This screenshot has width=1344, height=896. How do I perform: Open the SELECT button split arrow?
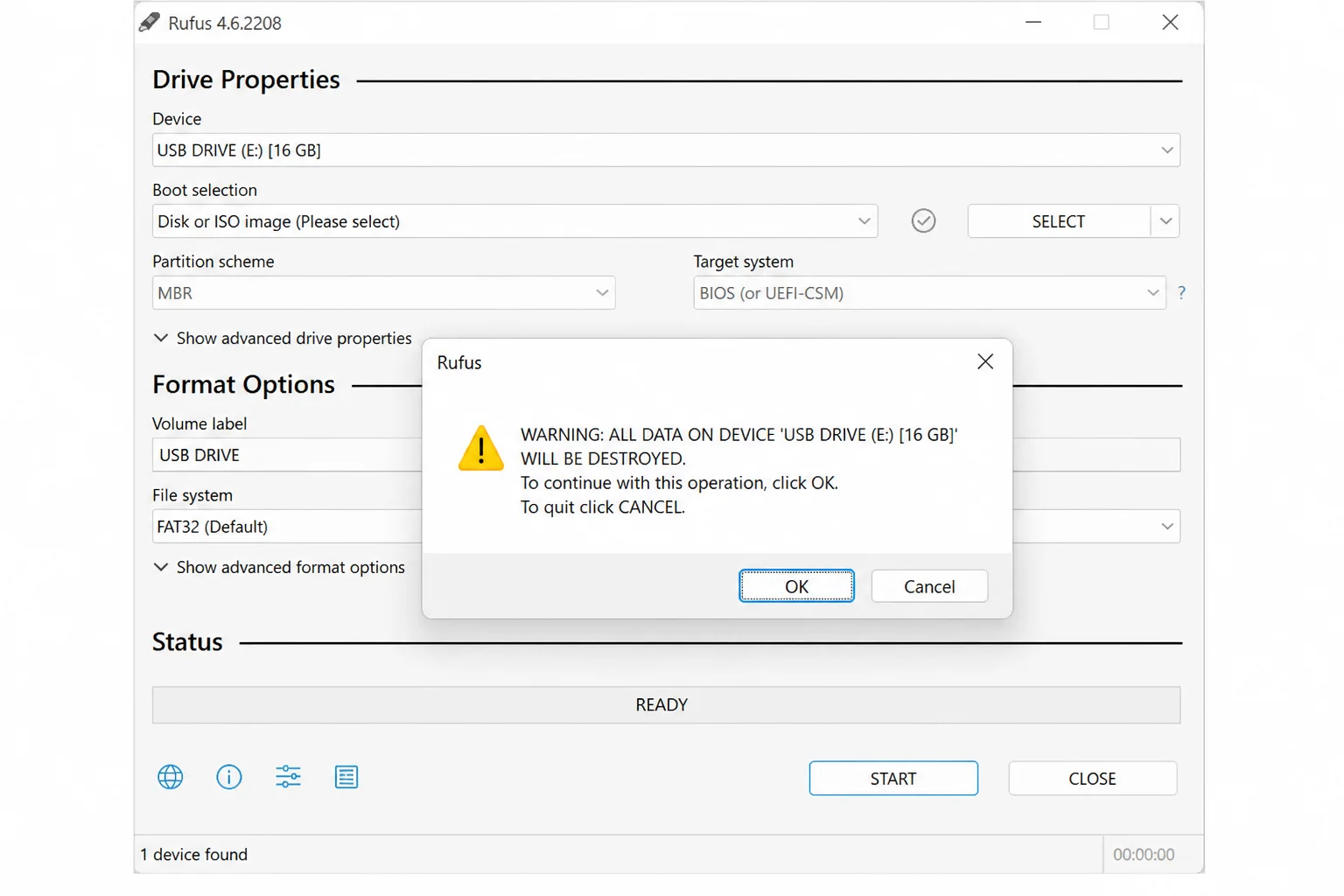click(1165, 221)
